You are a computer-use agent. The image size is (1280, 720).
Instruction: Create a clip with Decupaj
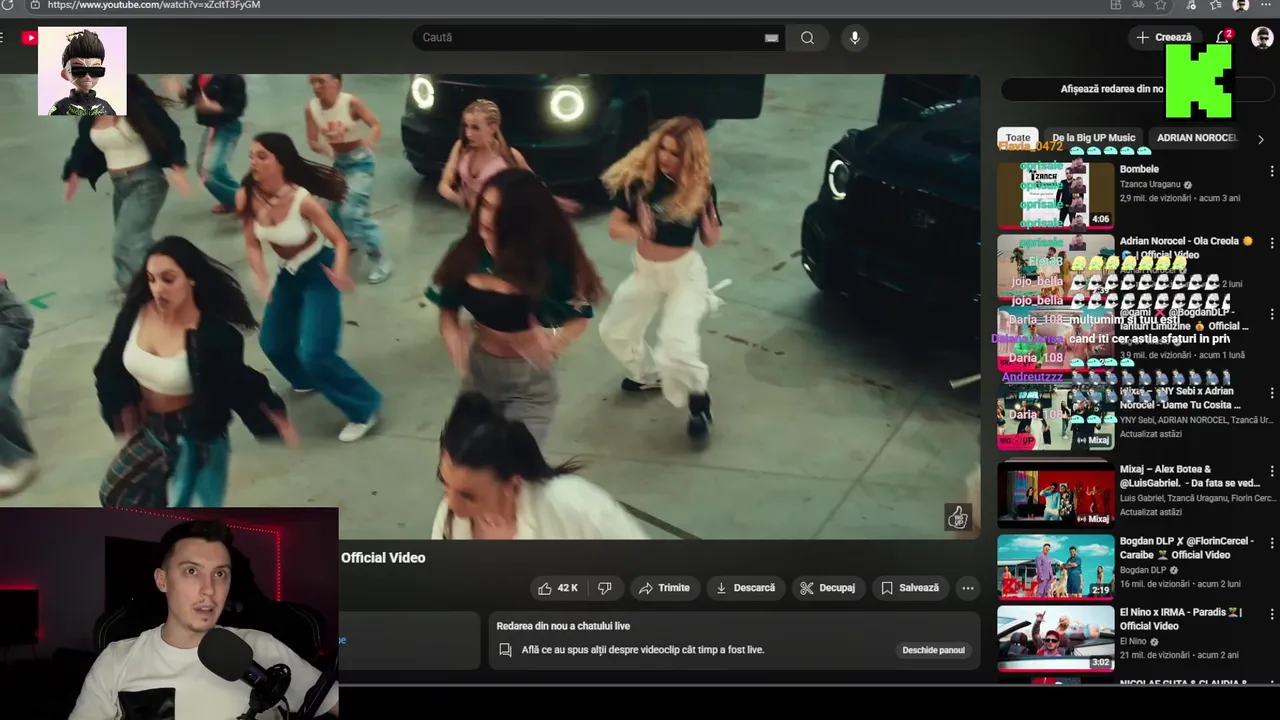point(828,588)
